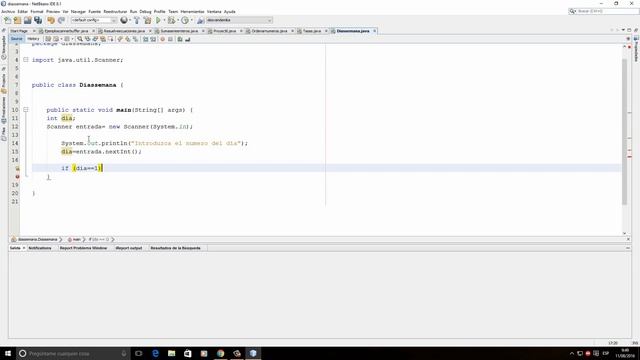Viewport: 640px width, 360px height.
Task: Click the NetBeans quick search field
Action: tap(604, 11)
